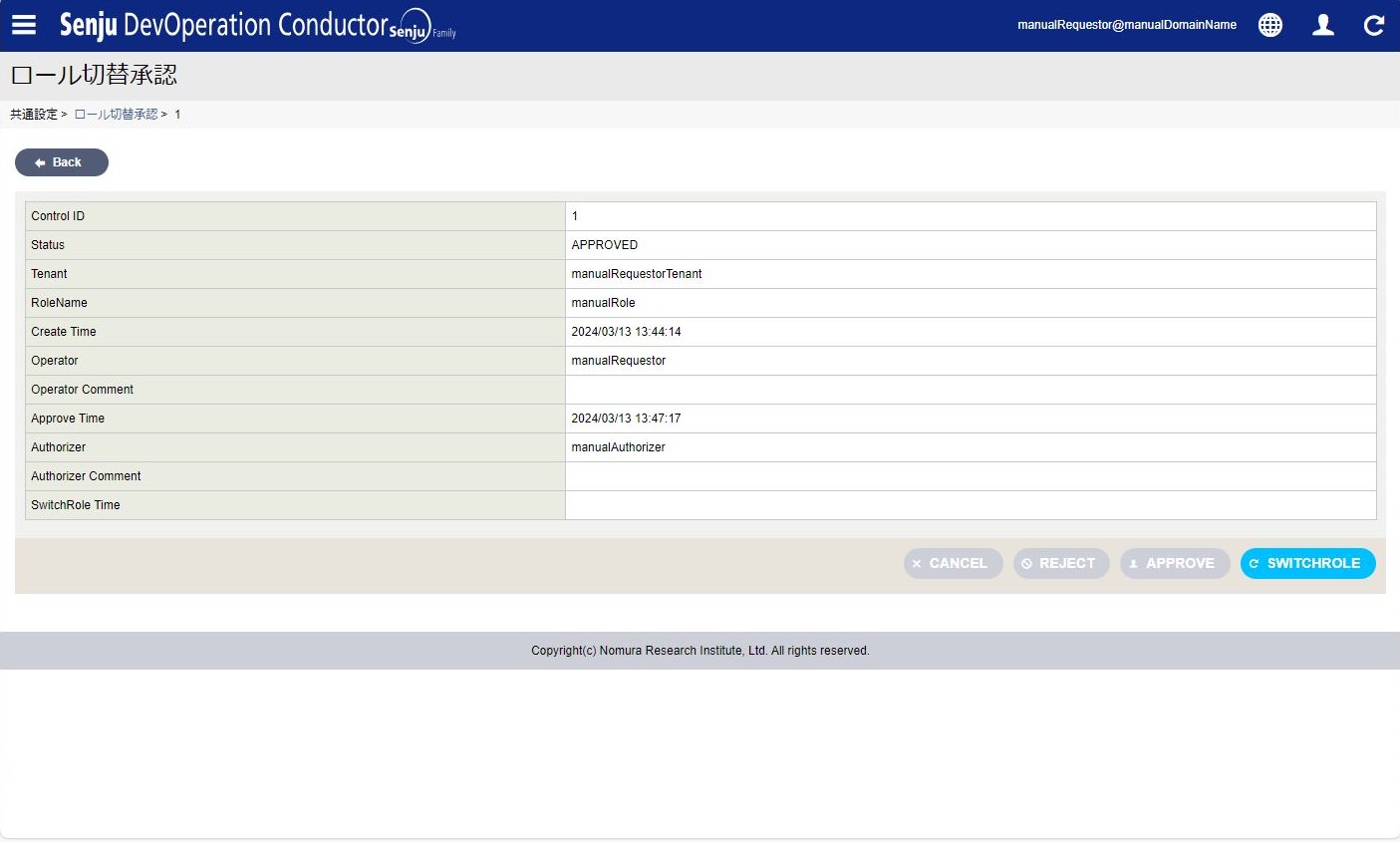Open the globe language selector
This screenshot has height=842, width=1400.
point(1270,25)
